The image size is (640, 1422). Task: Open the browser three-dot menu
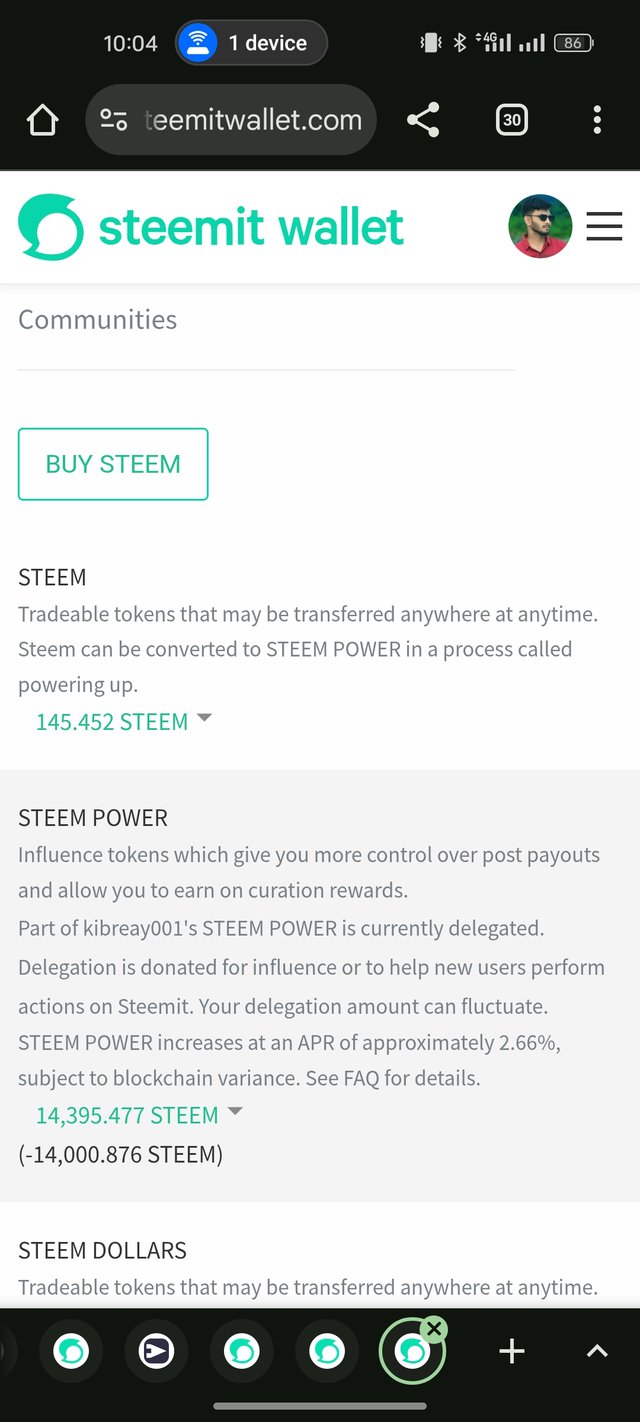(x=597, y=121)
